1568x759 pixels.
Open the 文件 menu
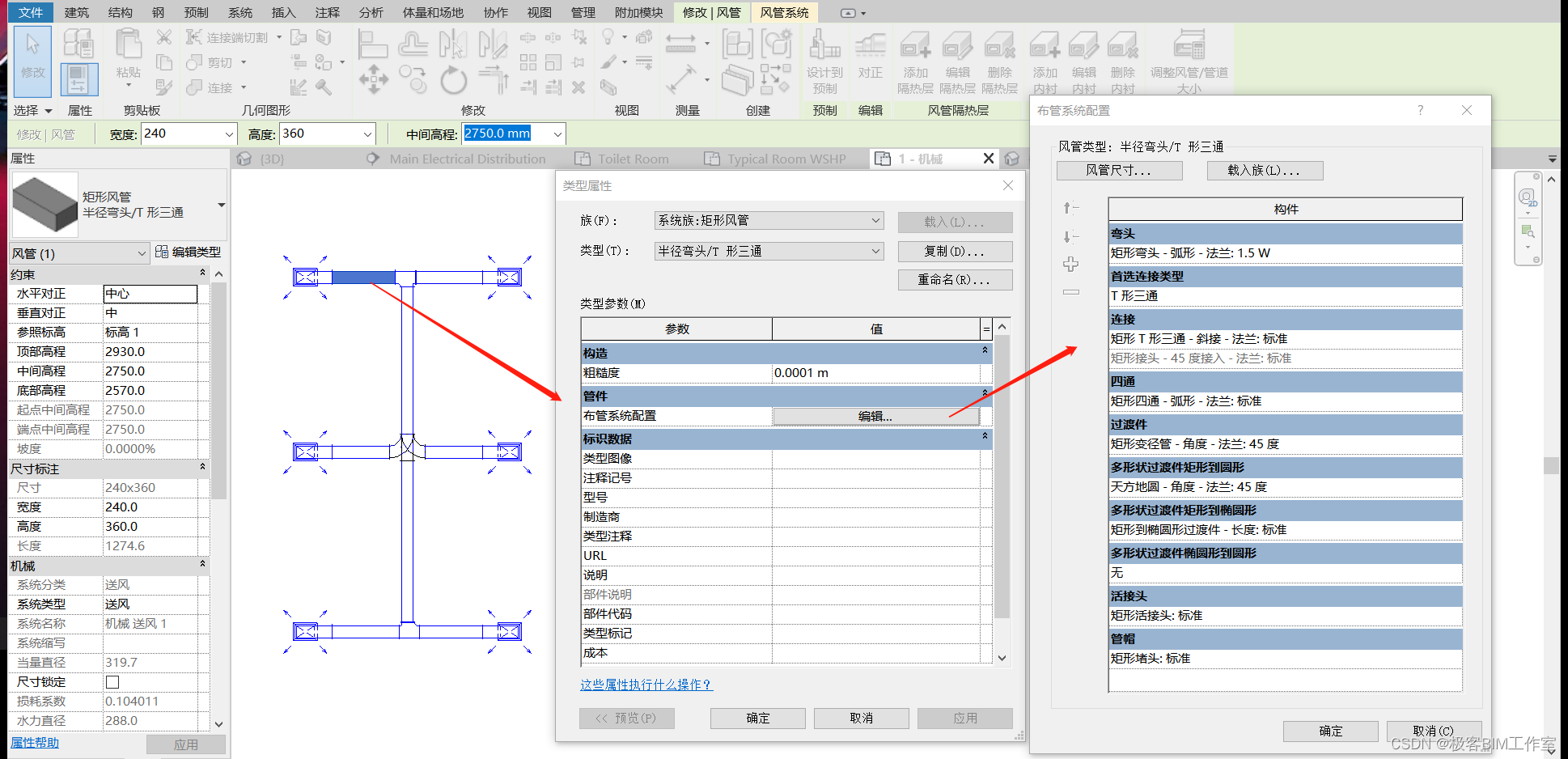point(31,12)
